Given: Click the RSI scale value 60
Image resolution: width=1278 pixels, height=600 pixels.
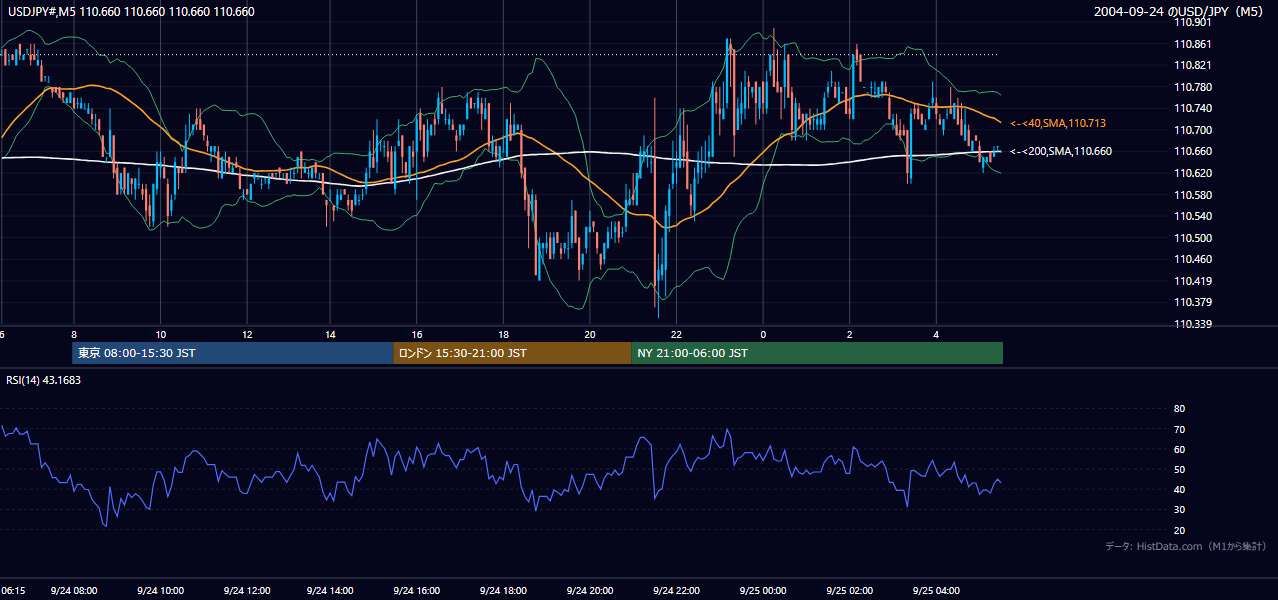Looking at the screenshot, I should 1179,449.
